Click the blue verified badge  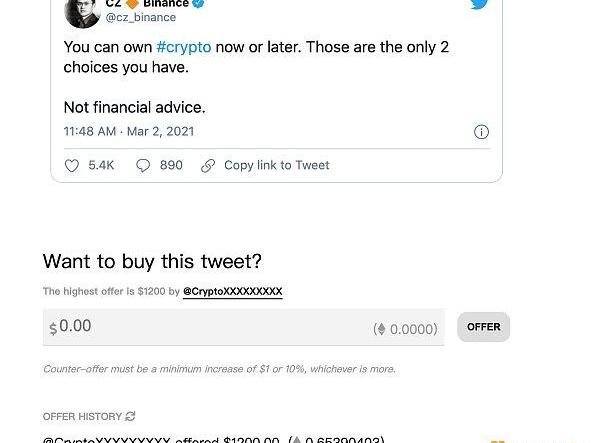coord(198,4)
